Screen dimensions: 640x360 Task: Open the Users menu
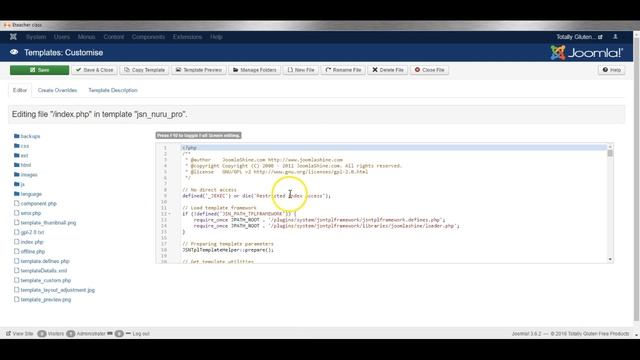(x=62, y=37)
